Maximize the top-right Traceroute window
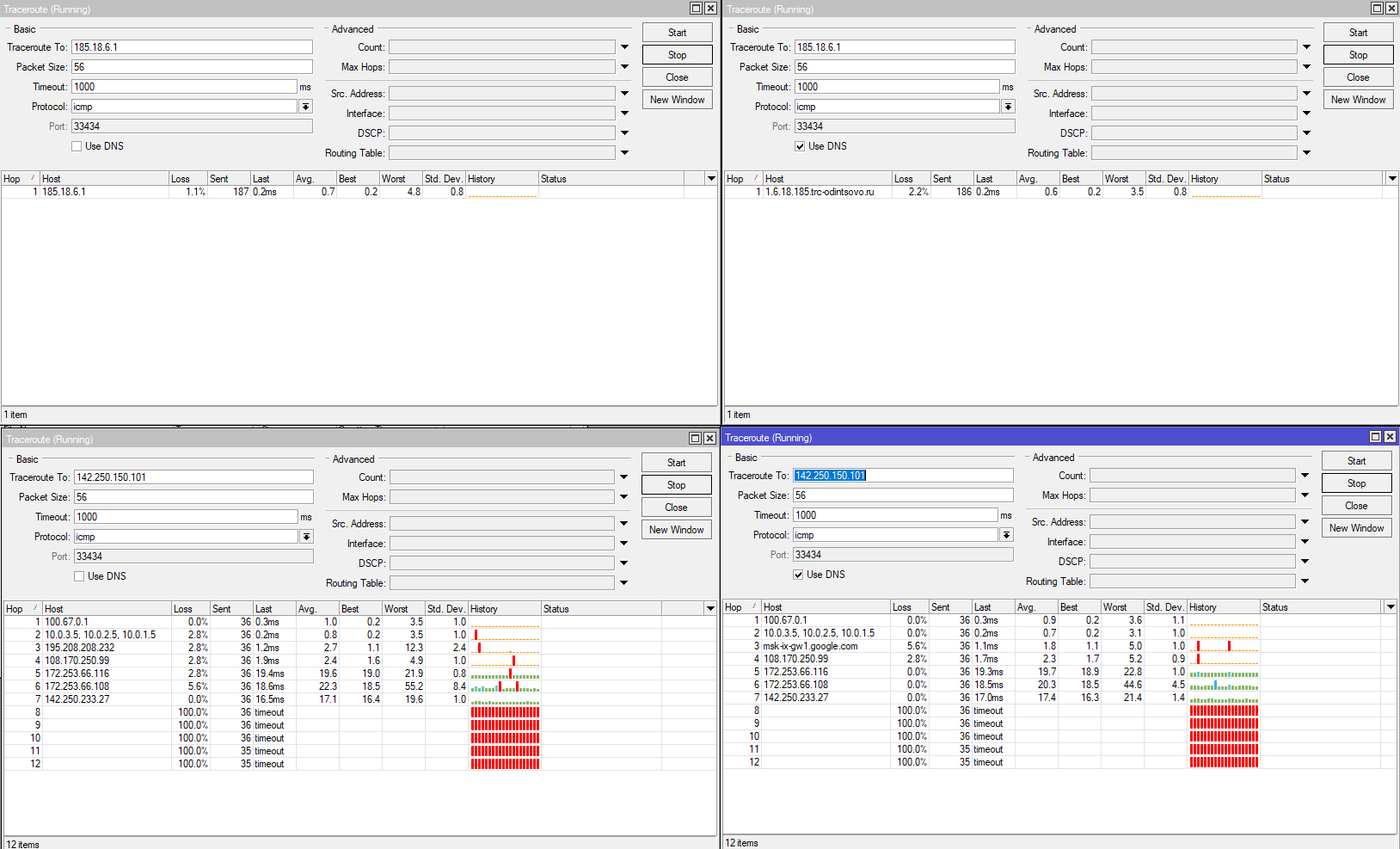Screen dimensions: 1400x849 (x=1378, y=9)
